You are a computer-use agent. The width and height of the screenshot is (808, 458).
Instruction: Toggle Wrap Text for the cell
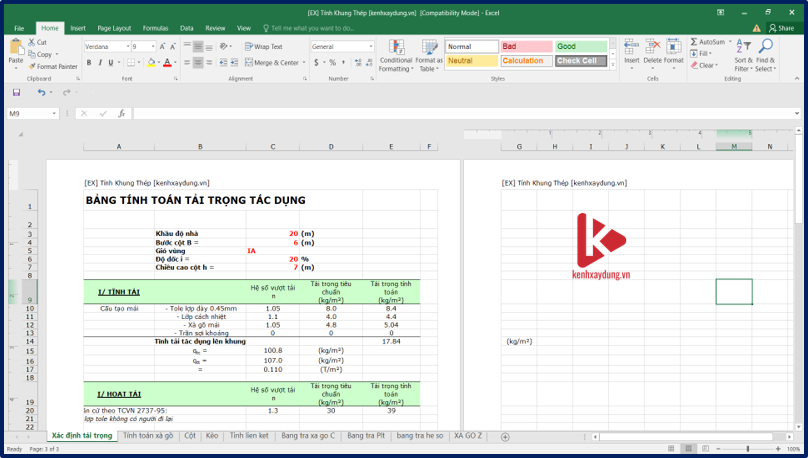[264, 46]
